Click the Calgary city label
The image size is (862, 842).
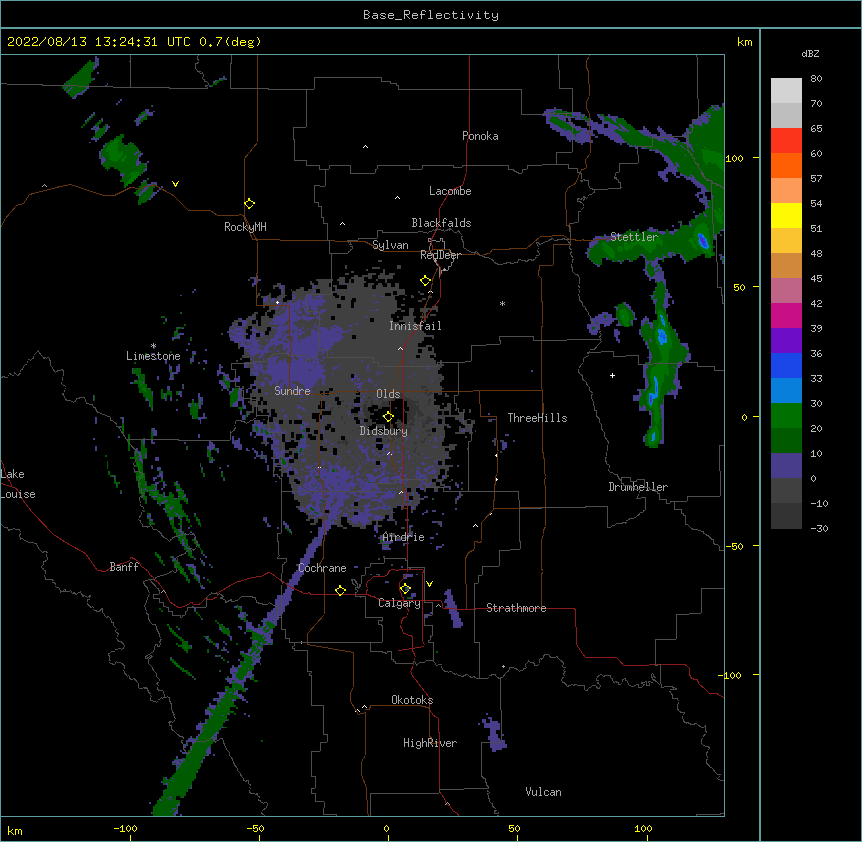point(399,603)
